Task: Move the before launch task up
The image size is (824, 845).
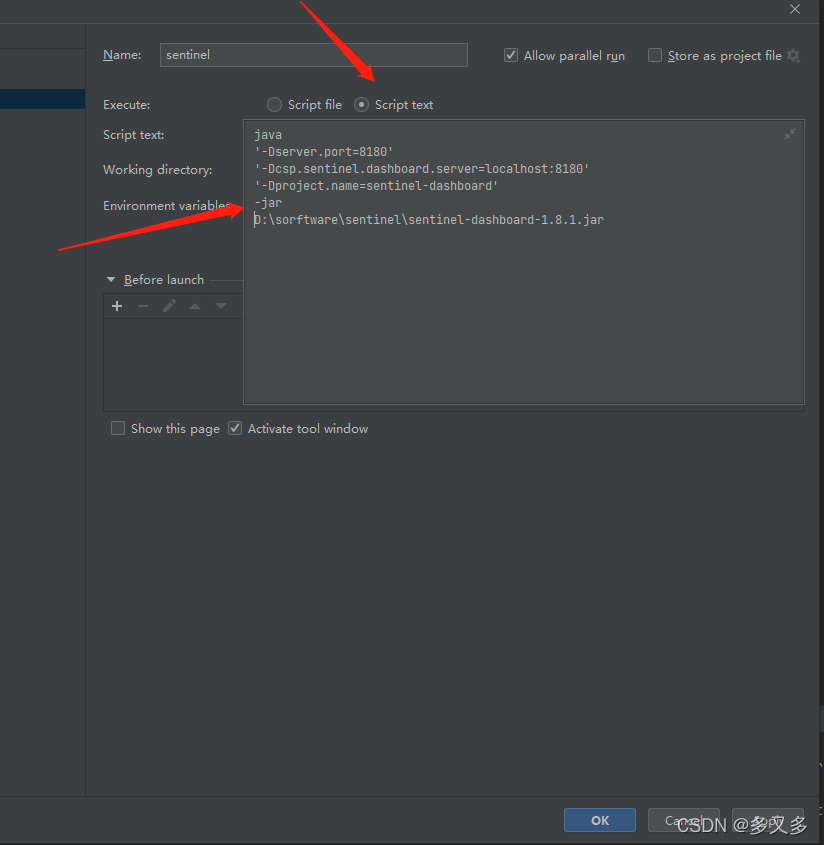Action: (195, 306)
